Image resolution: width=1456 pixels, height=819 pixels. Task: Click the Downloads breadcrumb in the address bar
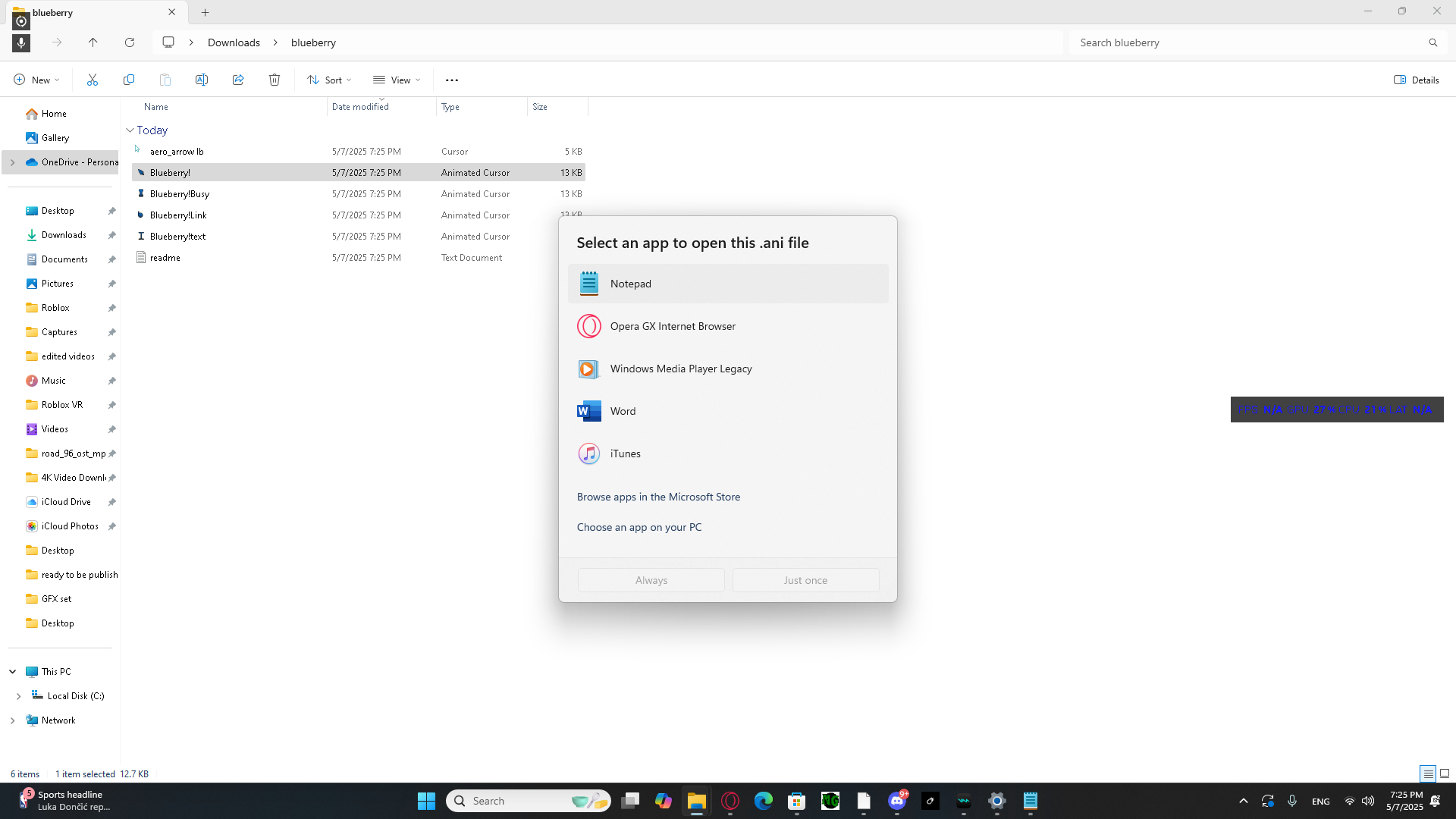click(234, 42)
